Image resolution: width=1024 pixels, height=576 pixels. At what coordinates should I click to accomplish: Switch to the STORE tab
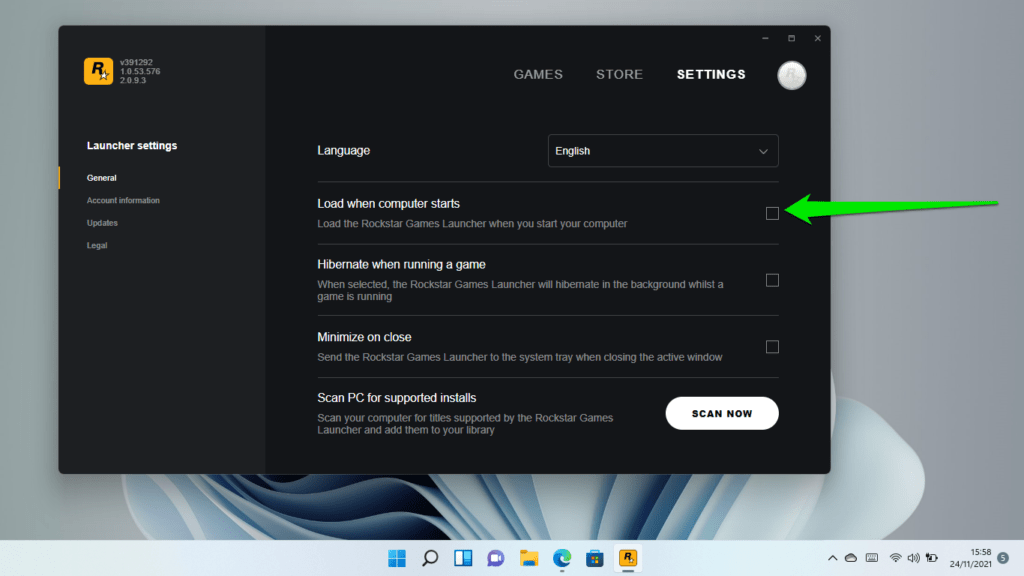[x=619, y=74]
